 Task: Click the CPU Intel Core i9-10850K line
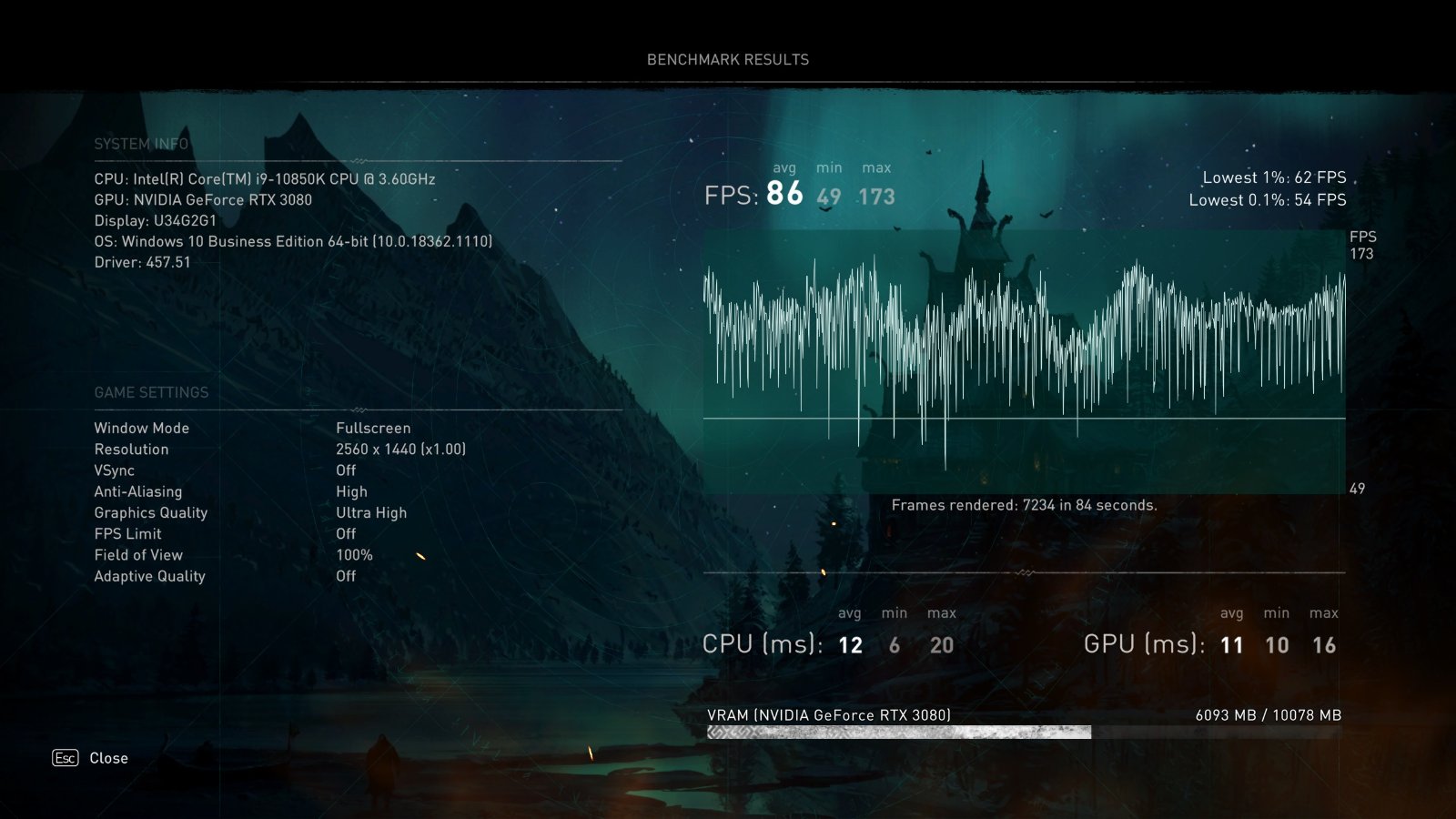point(265,178)
